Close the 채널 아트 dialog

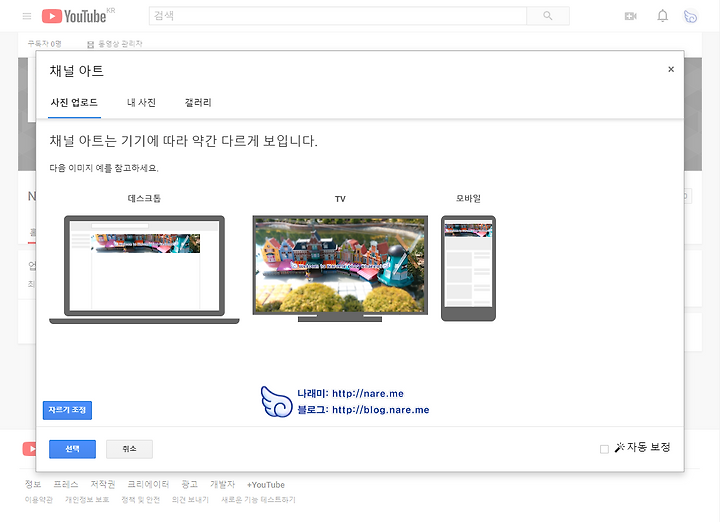tap(671, 69)
